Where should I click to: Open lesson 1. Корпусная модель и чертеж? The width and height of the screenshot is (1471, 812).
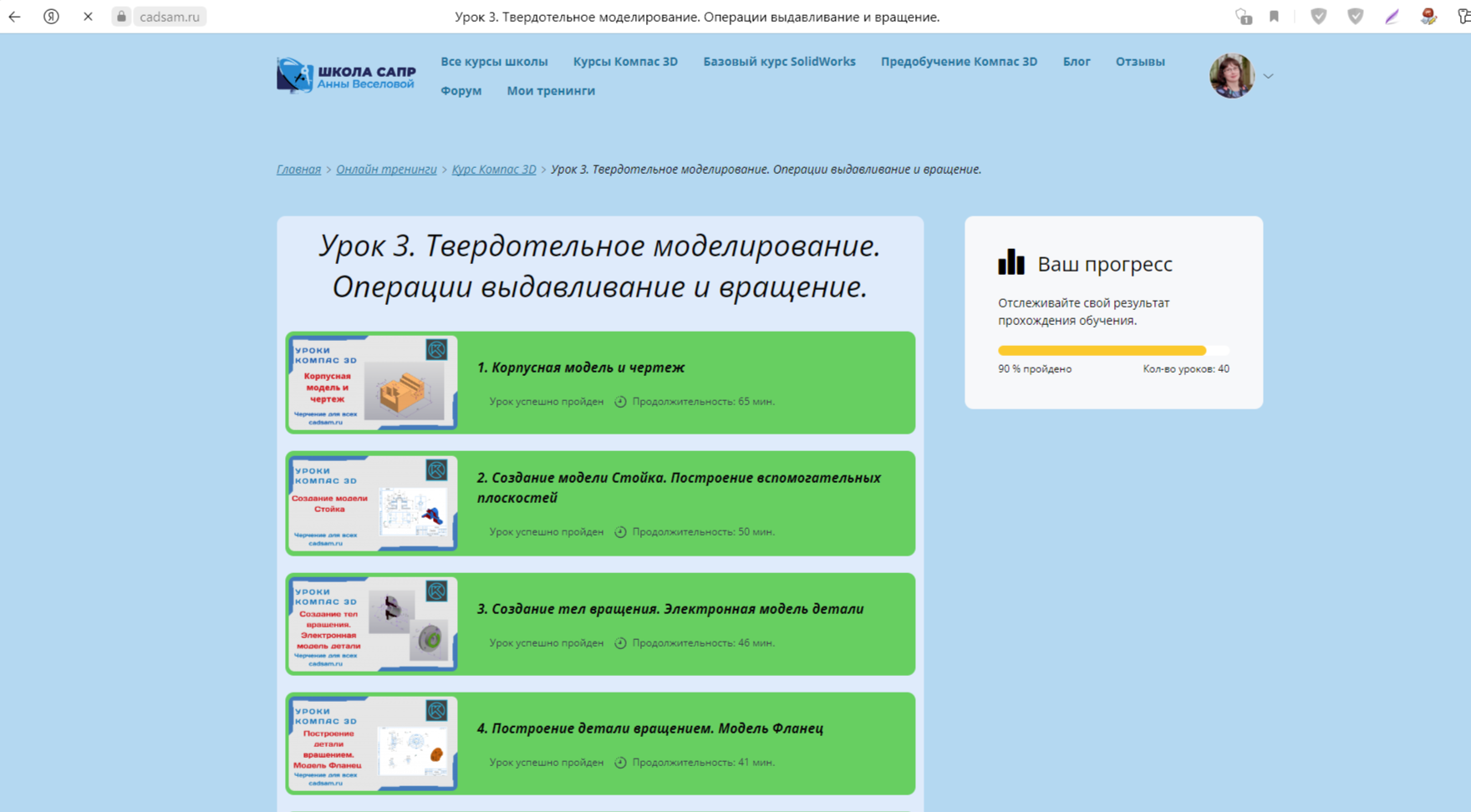581,368
